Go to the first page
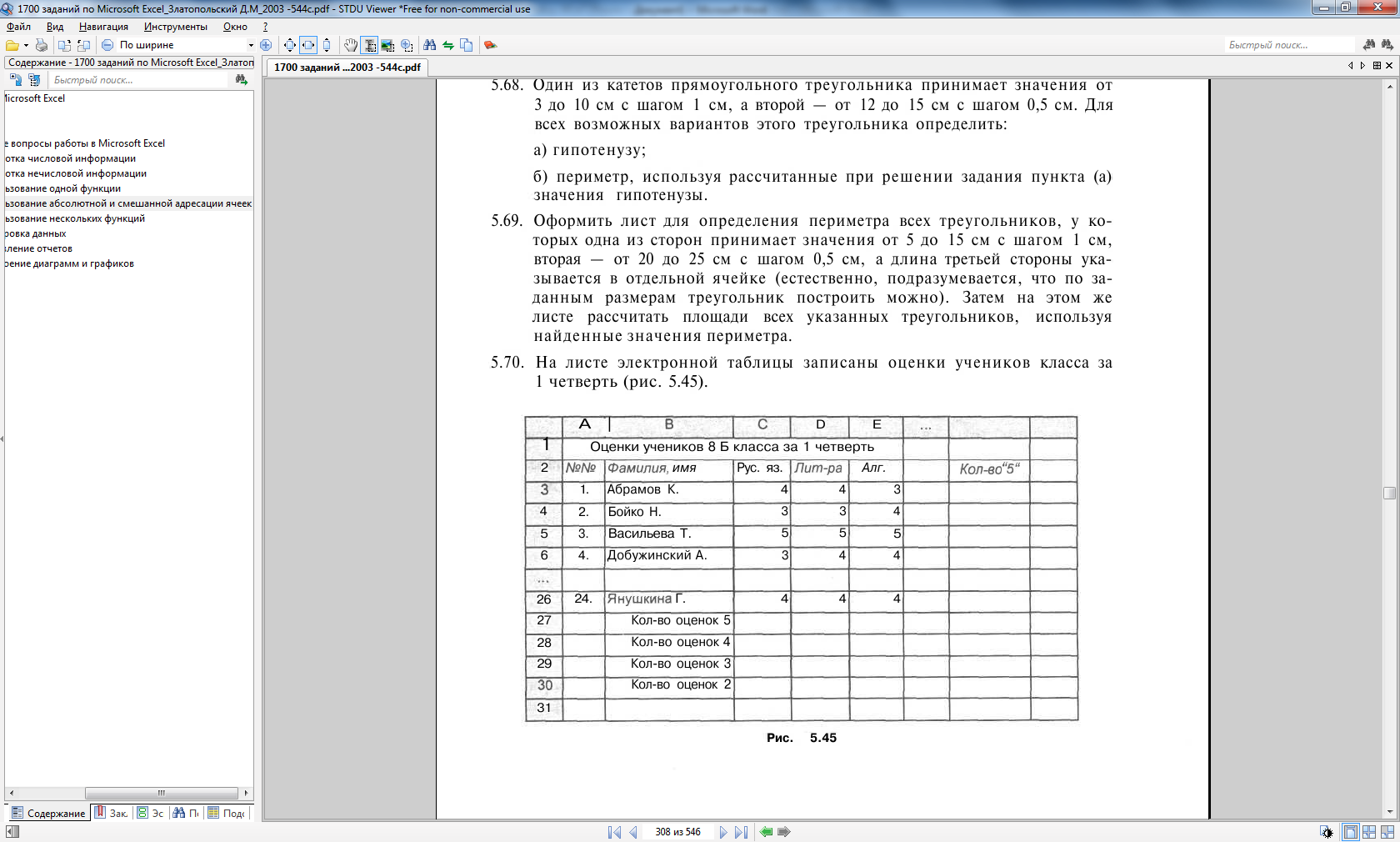The image size is (1400, 842). pos(614,832)
